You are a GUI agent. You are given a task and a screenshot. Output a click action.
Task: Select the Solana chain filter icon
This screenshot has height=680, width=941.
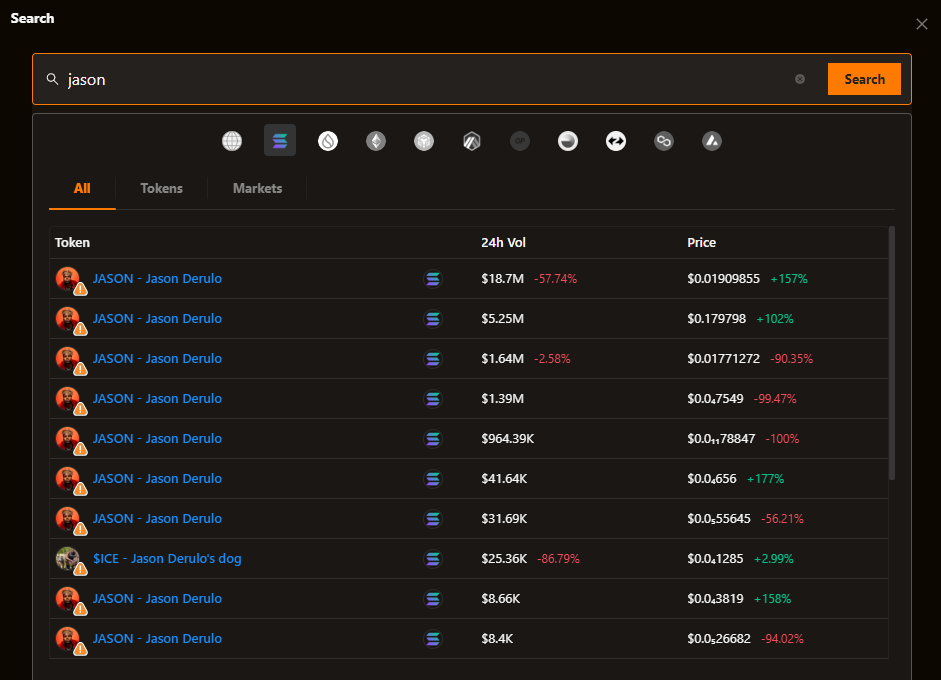point(280,140)
